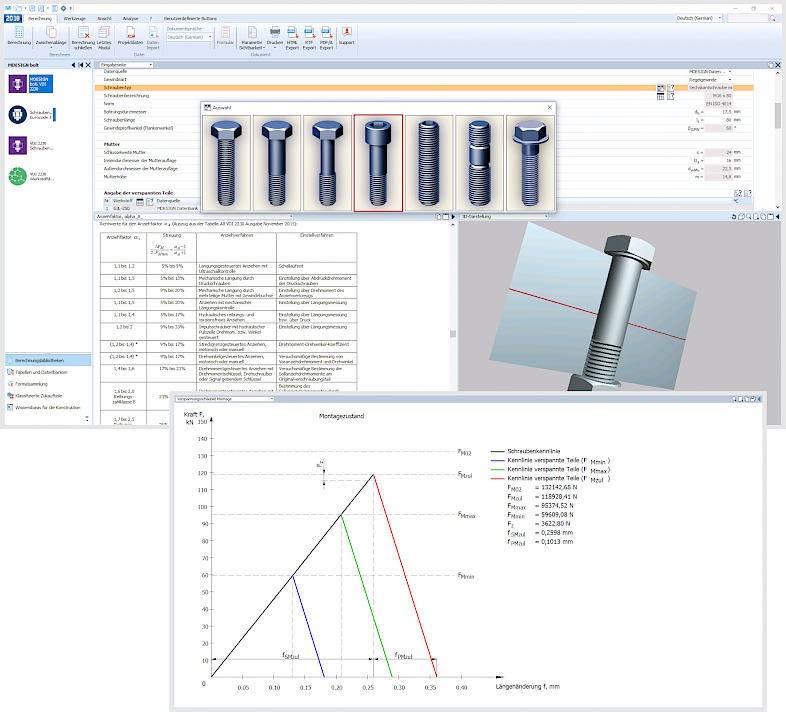
Task: Expand the Eingabeseite page dropdown
Action: point(127,64)
